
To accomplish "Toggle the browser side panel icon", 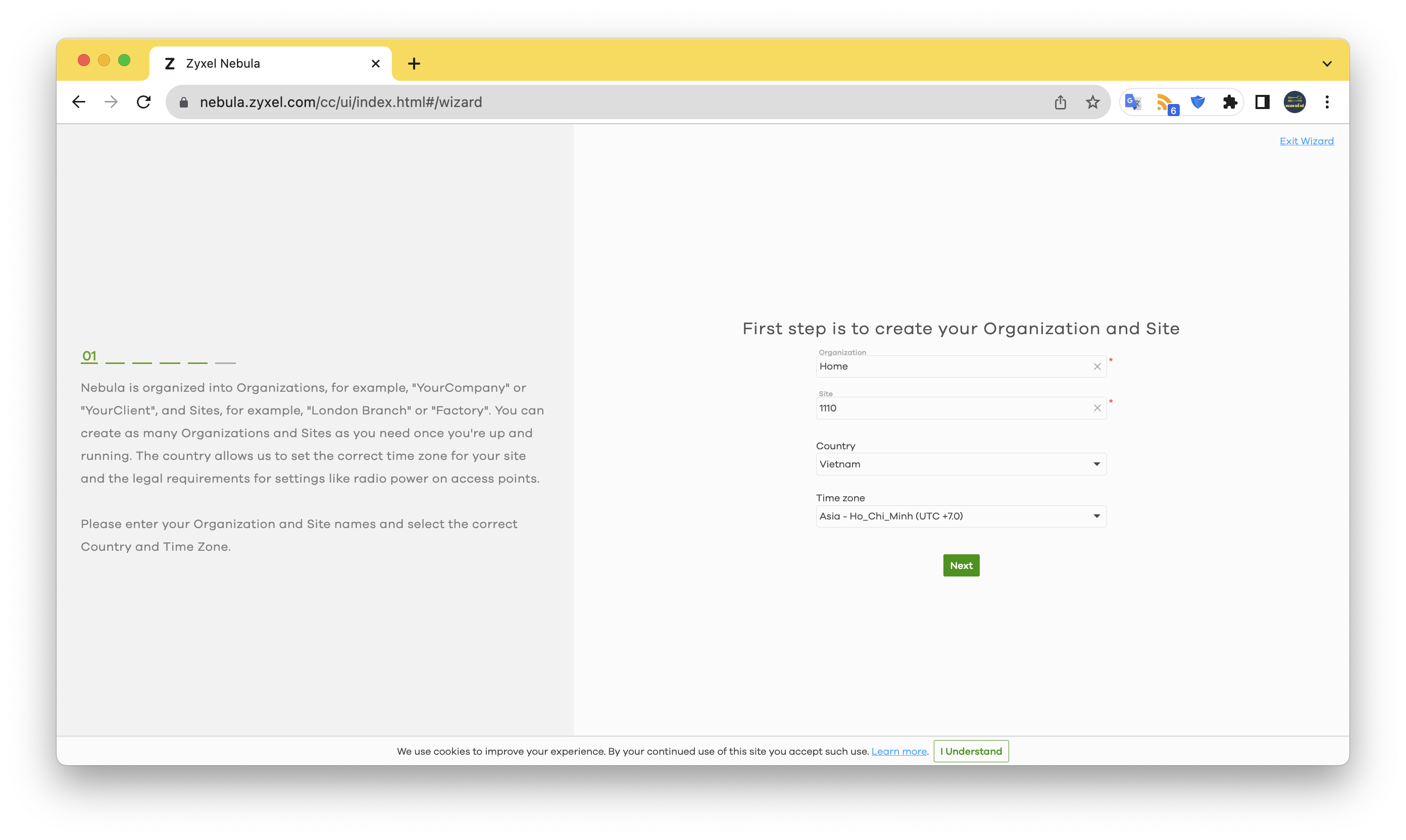I will tap(1262, 102).
